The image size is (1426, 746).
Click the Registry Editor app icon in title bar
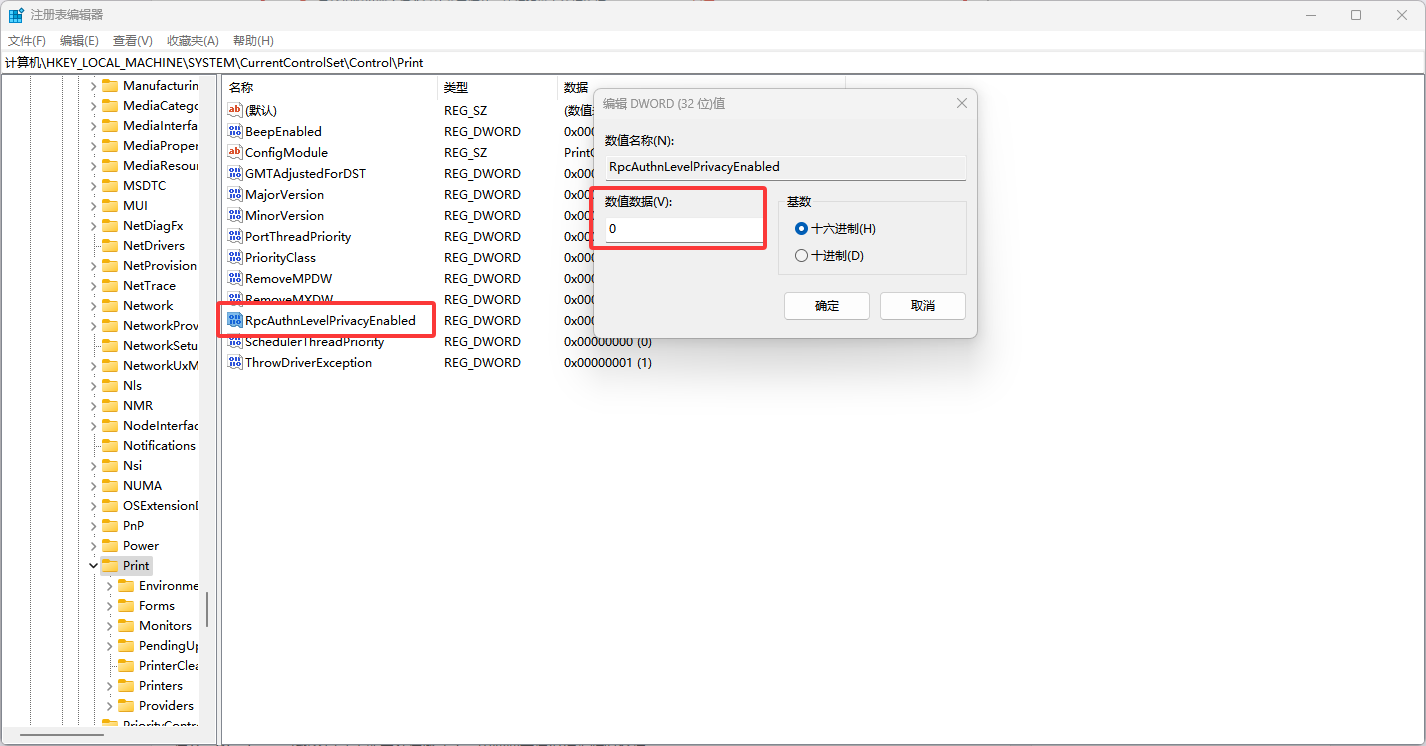click(16, 15)
